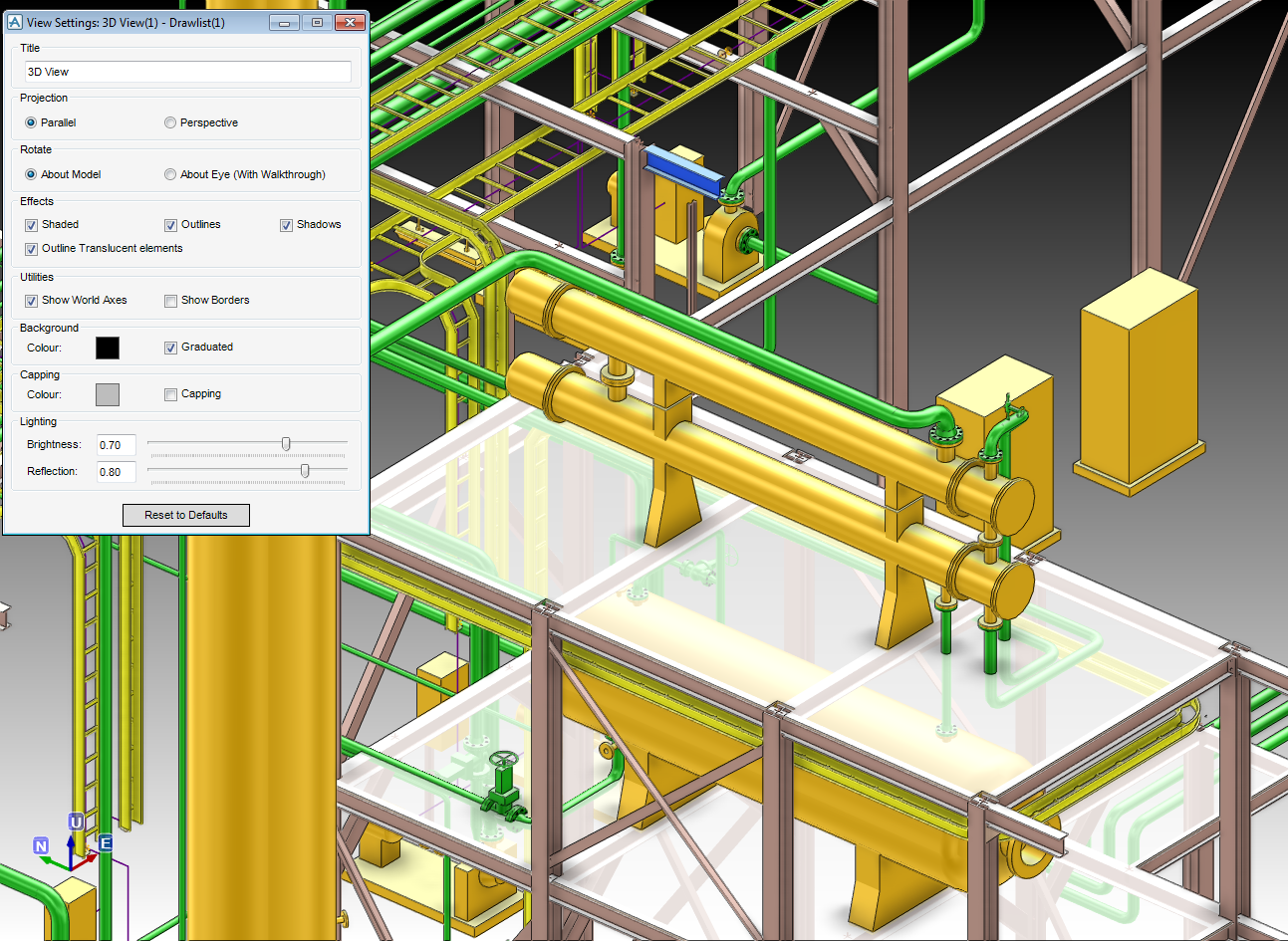This screenshot has height=941, width=1288.
Task: Click the Brightness slider handle
Action: [x=286, y=444]
